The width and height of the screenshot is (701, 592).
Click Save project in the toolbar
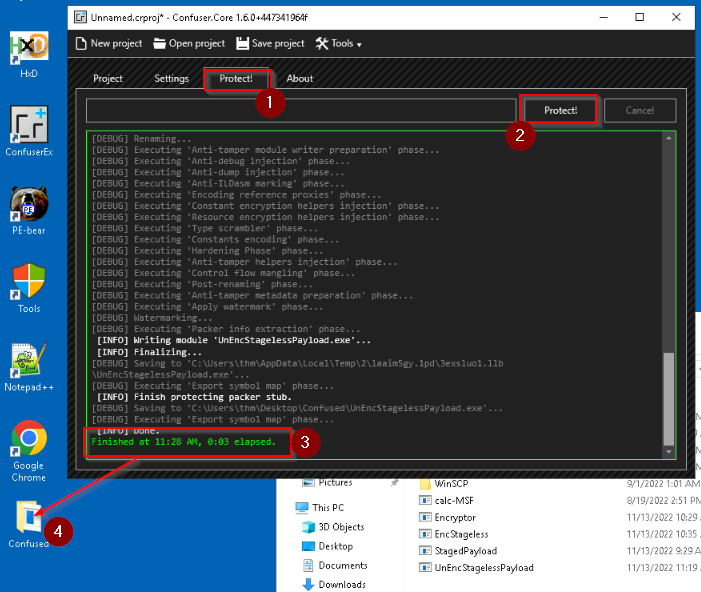270,43
